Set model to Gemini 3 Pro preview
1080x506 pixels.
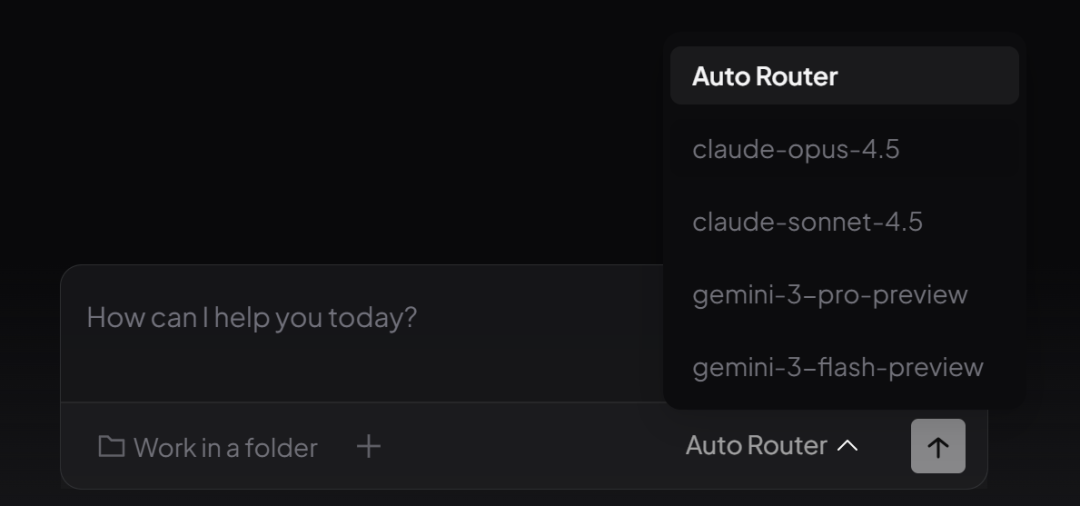(844, 295)
